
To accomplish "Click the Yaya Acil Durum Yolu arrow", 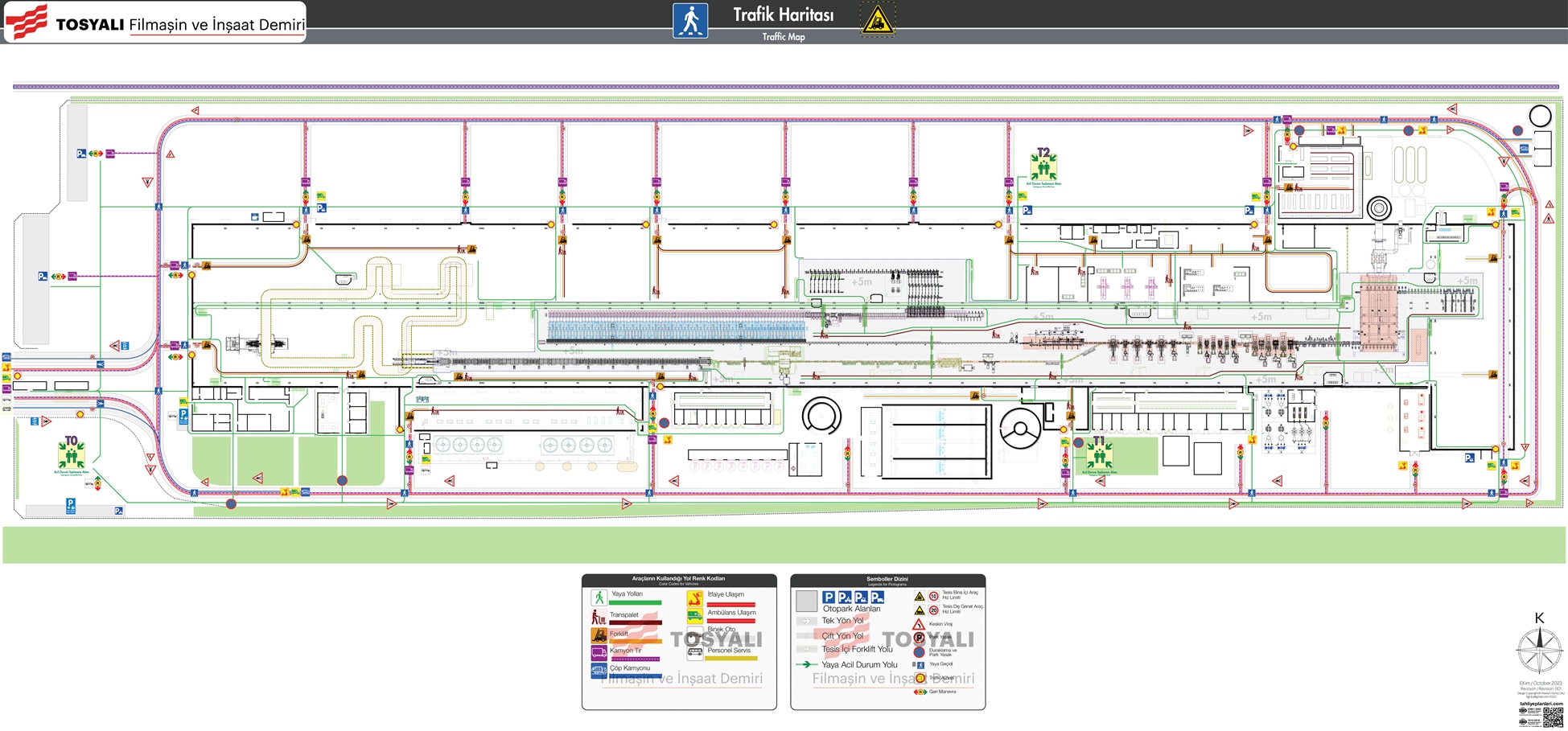I will click(806, 664).
